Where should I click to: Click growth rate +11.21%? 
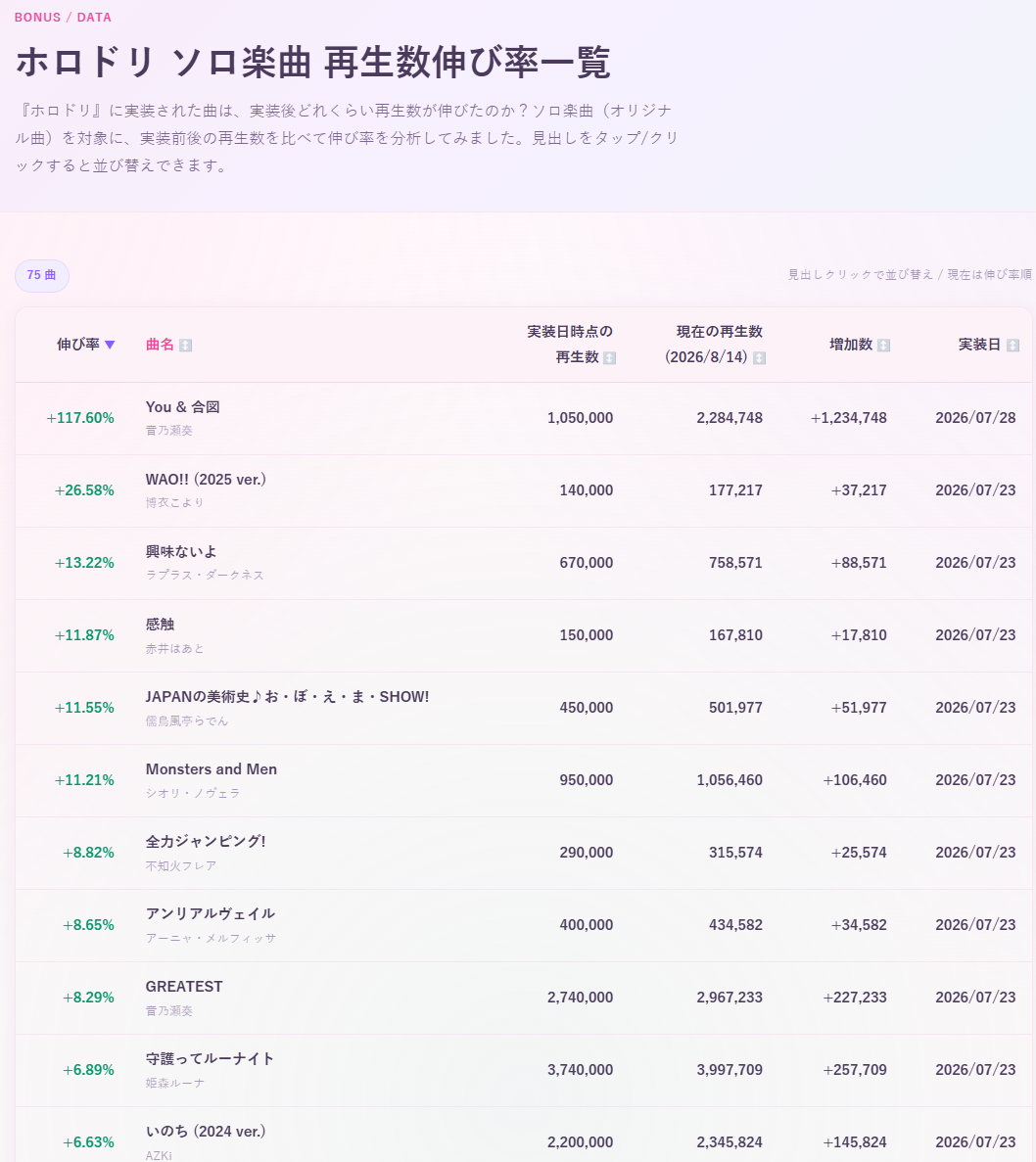click(x=84, y=780)
